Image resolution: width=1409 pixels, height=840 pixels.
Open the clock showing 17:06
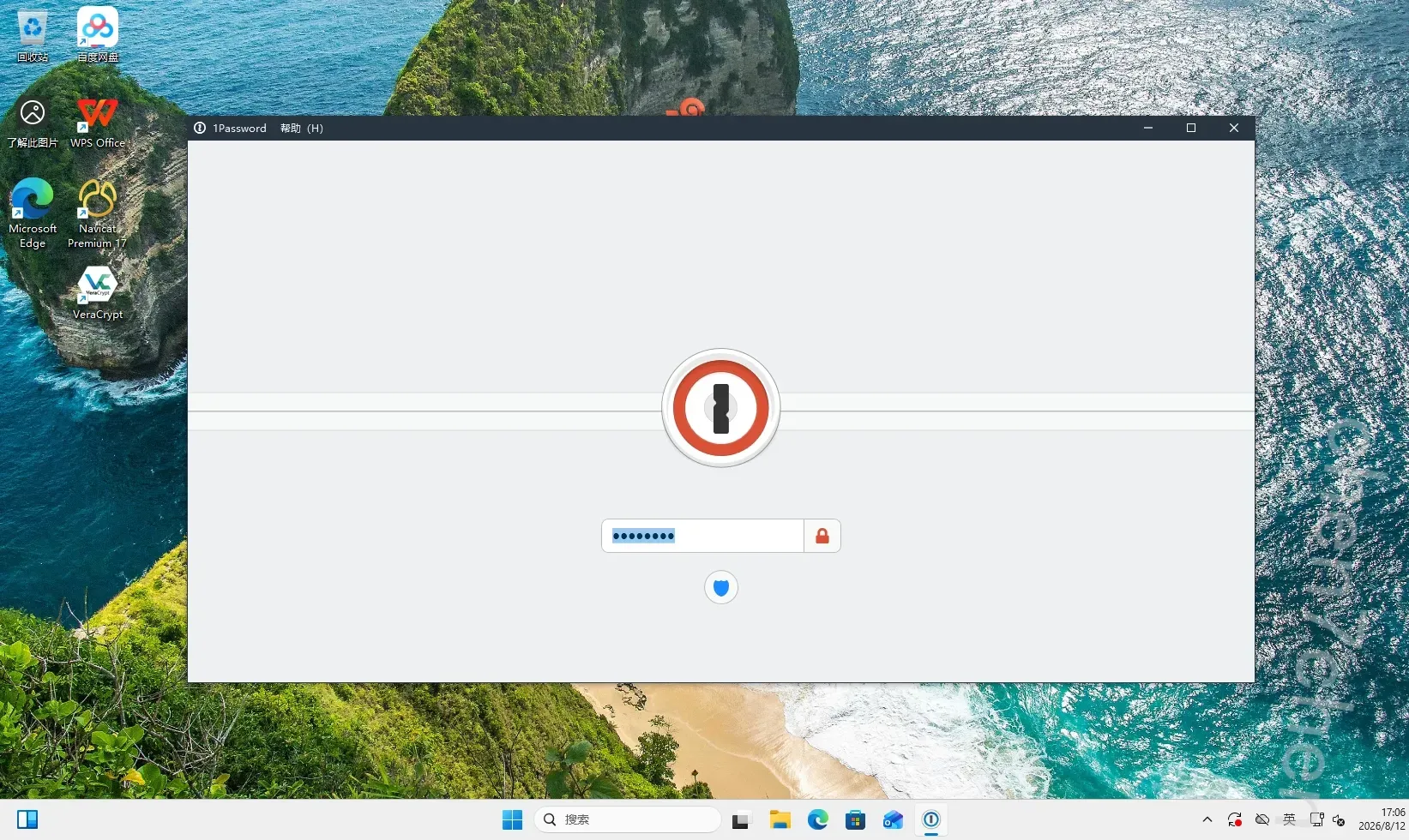point(1382,819)
